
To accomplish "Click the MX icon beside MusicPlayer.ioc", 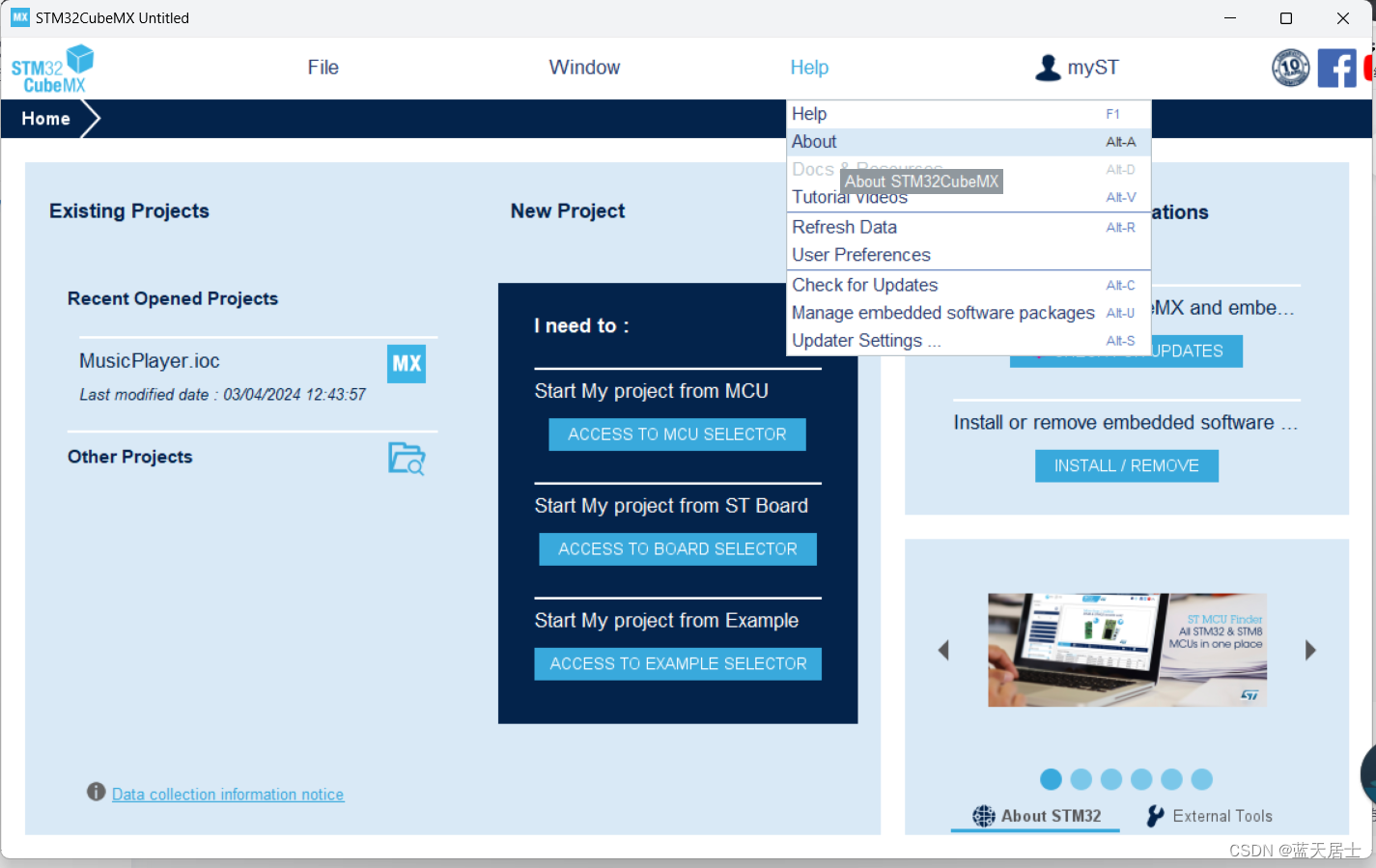I will tap(407, 364).
